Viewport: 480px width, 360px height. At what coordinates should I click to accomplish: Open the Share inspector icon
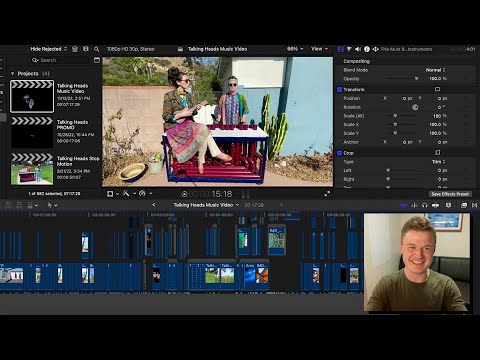pos(375,49)
